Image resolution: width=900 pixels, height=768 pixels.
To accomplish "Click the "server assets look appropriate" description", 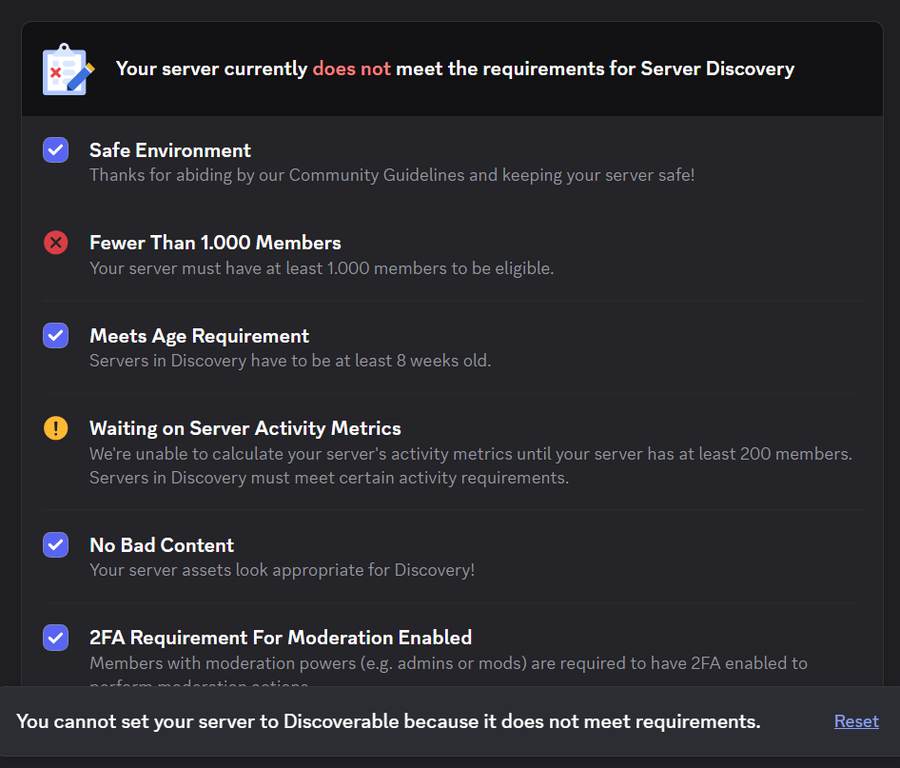I will (x=282, y=570).
